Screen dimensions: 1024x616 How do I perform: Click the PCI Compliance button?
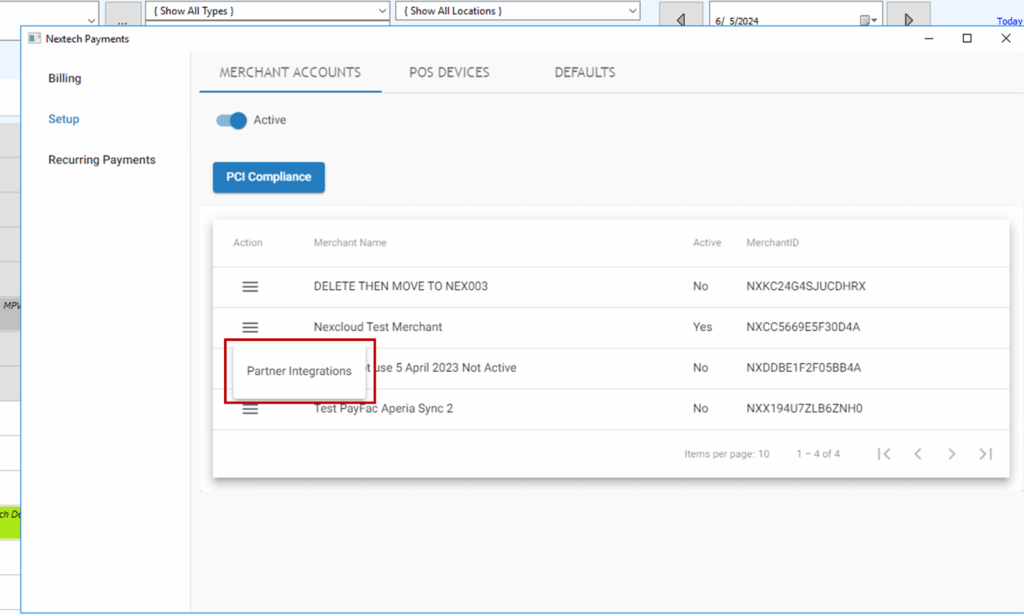(268, 177)
